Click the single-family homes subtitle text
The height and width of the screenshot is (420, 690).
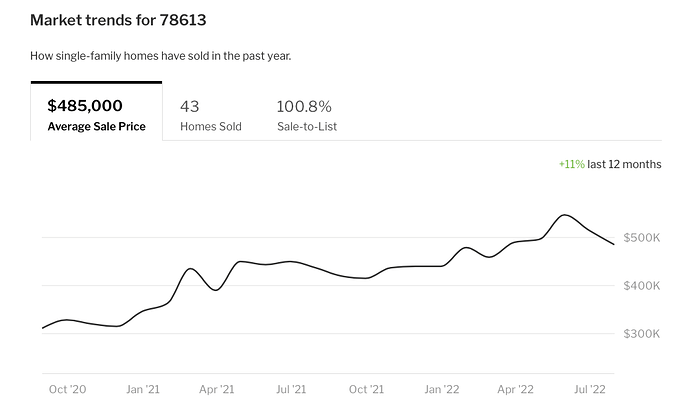click(160, 55)
